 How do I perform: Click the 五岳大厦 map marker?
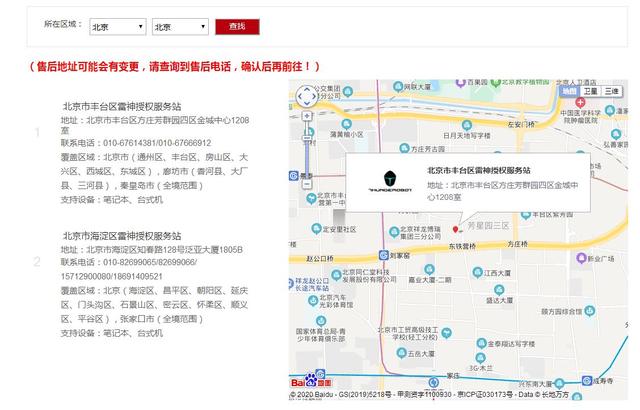click(x=401, y=353)
